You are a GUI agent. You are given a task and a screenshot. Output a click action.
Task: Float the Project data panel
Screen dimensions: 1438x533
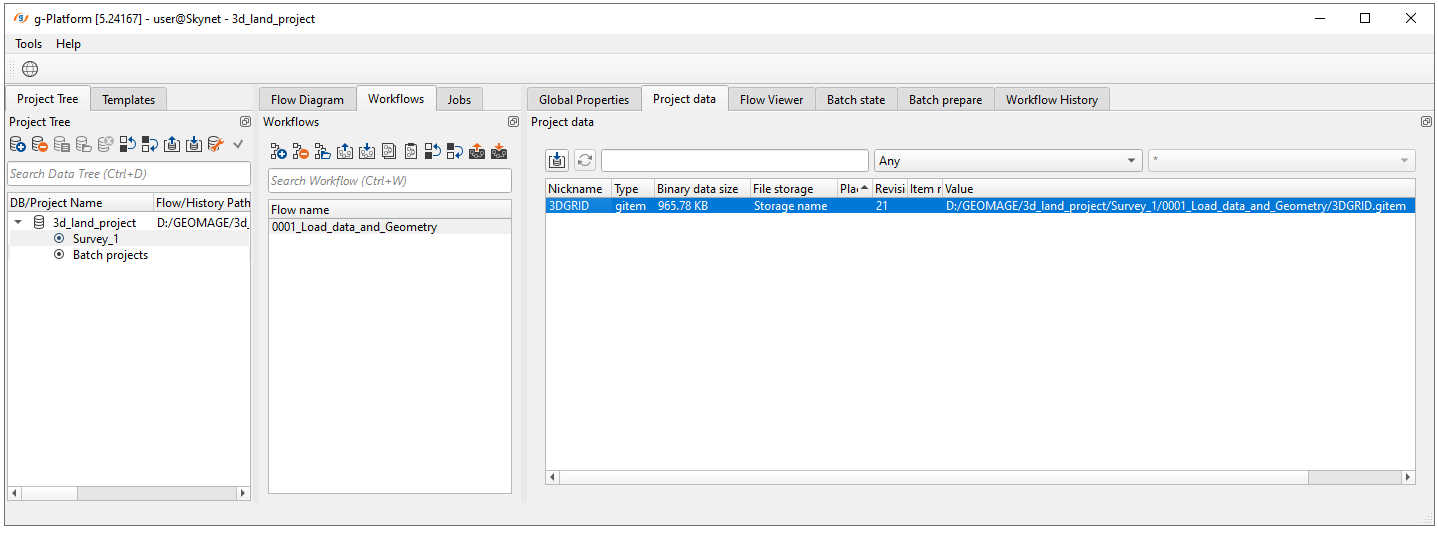coord(1426,122)
